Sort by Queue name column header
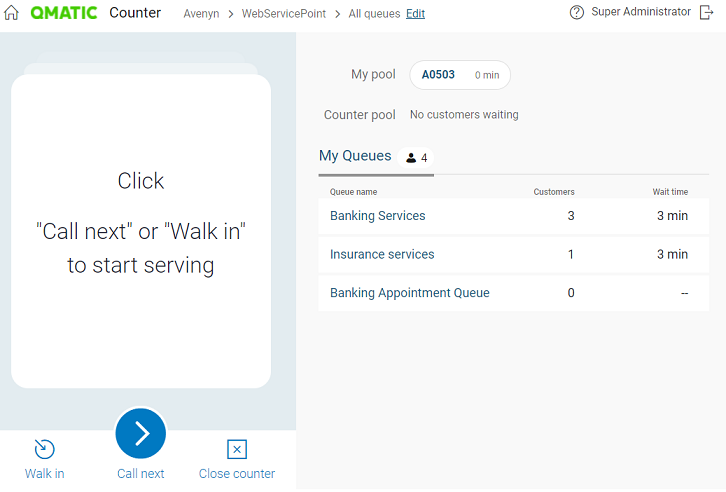Viewport: 726px width, 492px height. point(353,192)
